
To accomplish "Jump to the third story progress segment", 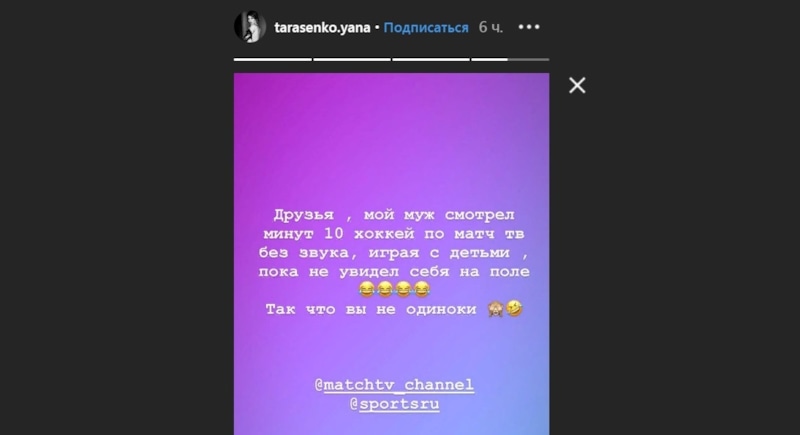I will [431, 60].
